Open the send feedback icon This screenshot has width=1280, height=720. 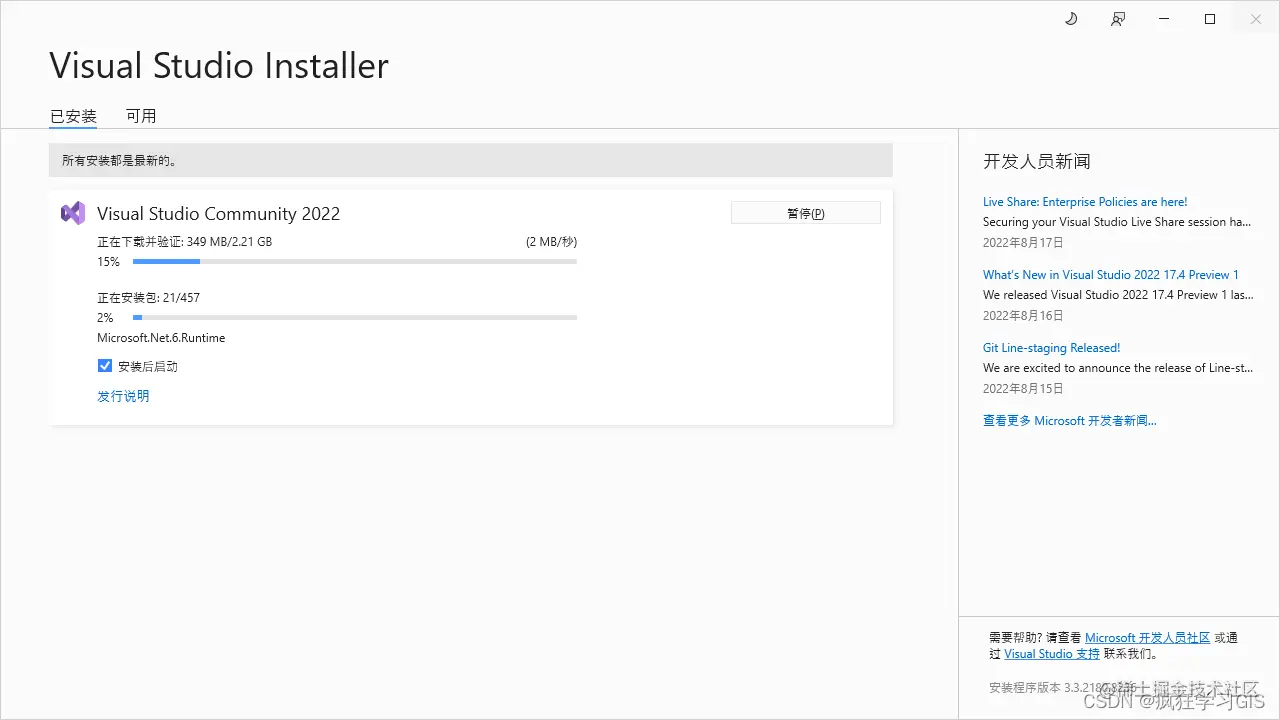(x=1118, y=19)
